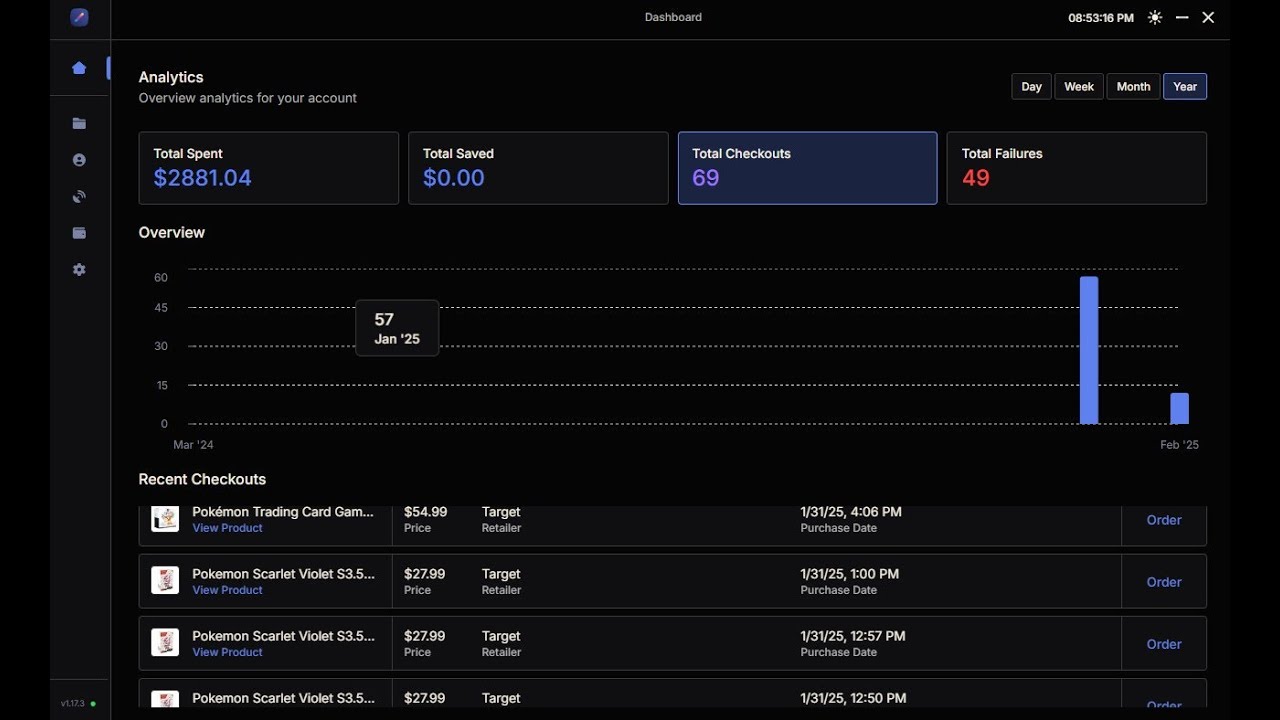The image size is (1280, 720).
Task: Close the Dashboard window
Action: (1208, 18)
